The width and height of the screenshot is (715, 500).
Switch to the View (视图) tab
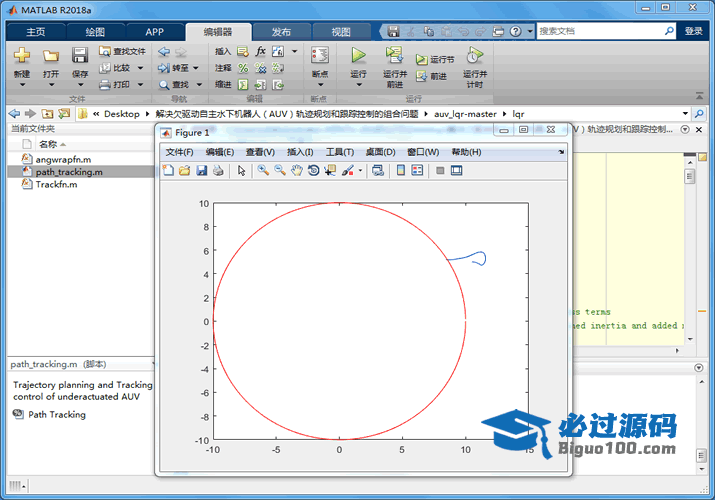pyautogui.click(x=341, y=32)
